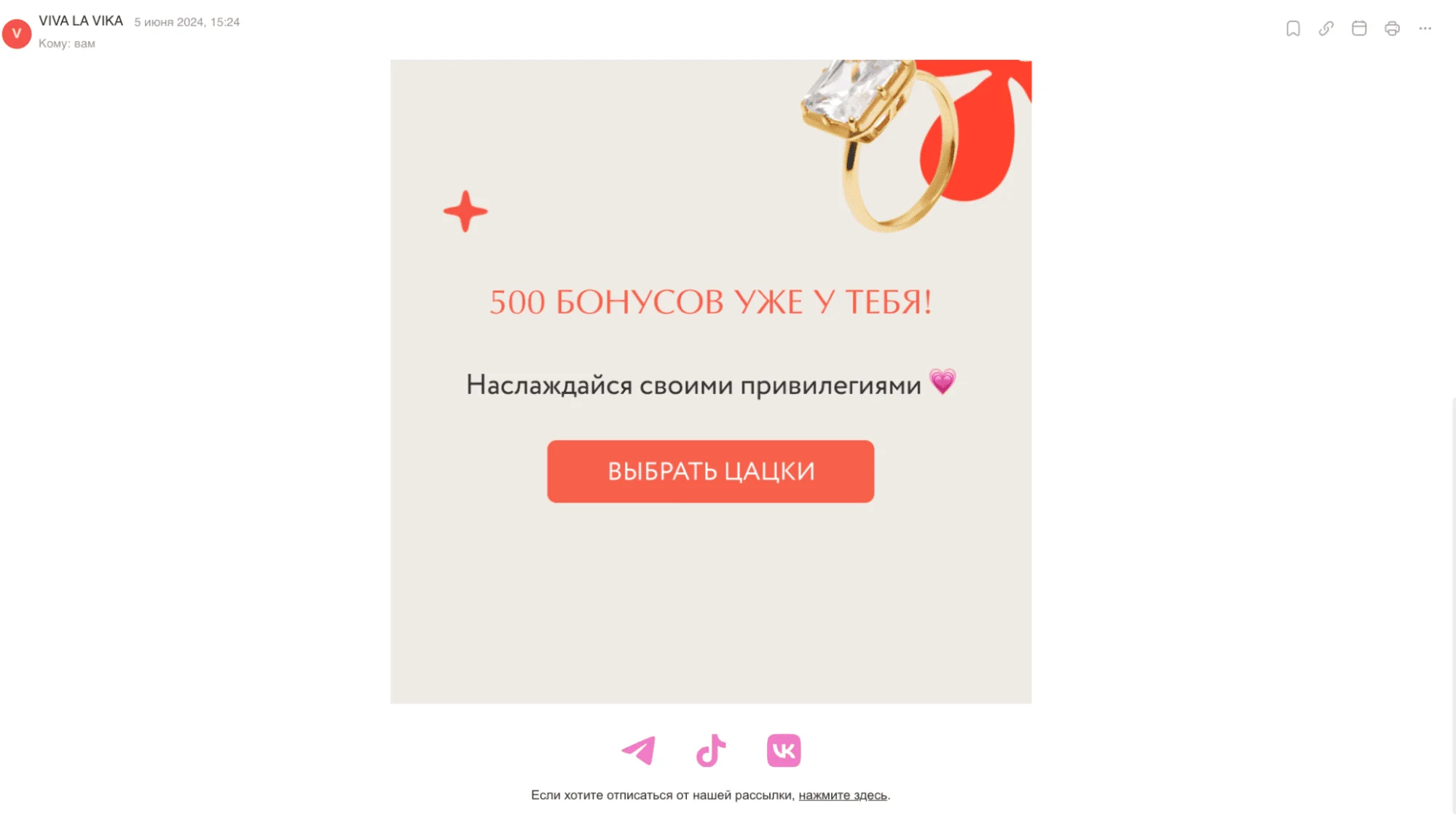Open the three-dots more options menu
The image size is (1456, 820).
click(x=1425, y=28)
